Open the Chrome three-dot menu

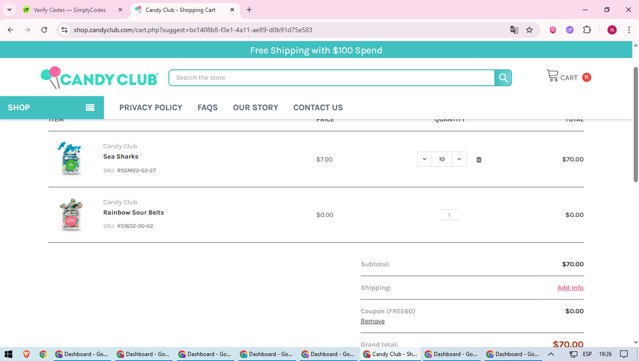(629, 30)
